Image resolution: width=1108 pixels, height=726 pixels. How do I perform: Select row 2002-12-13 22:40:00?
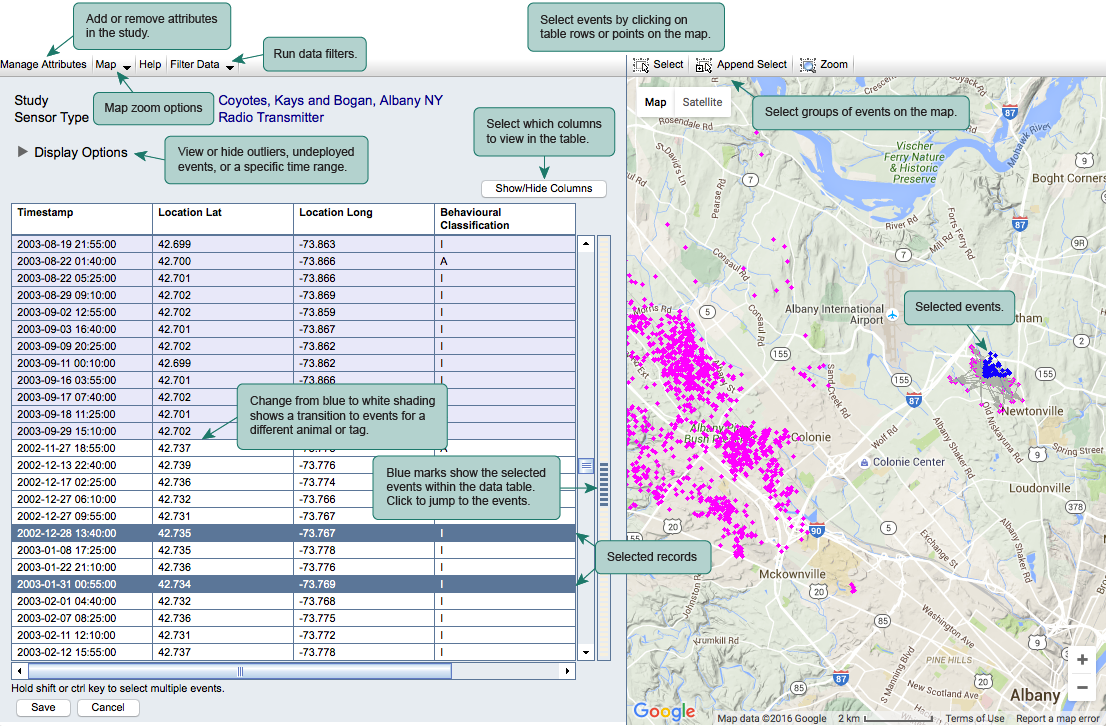click(x=293, y=465)
